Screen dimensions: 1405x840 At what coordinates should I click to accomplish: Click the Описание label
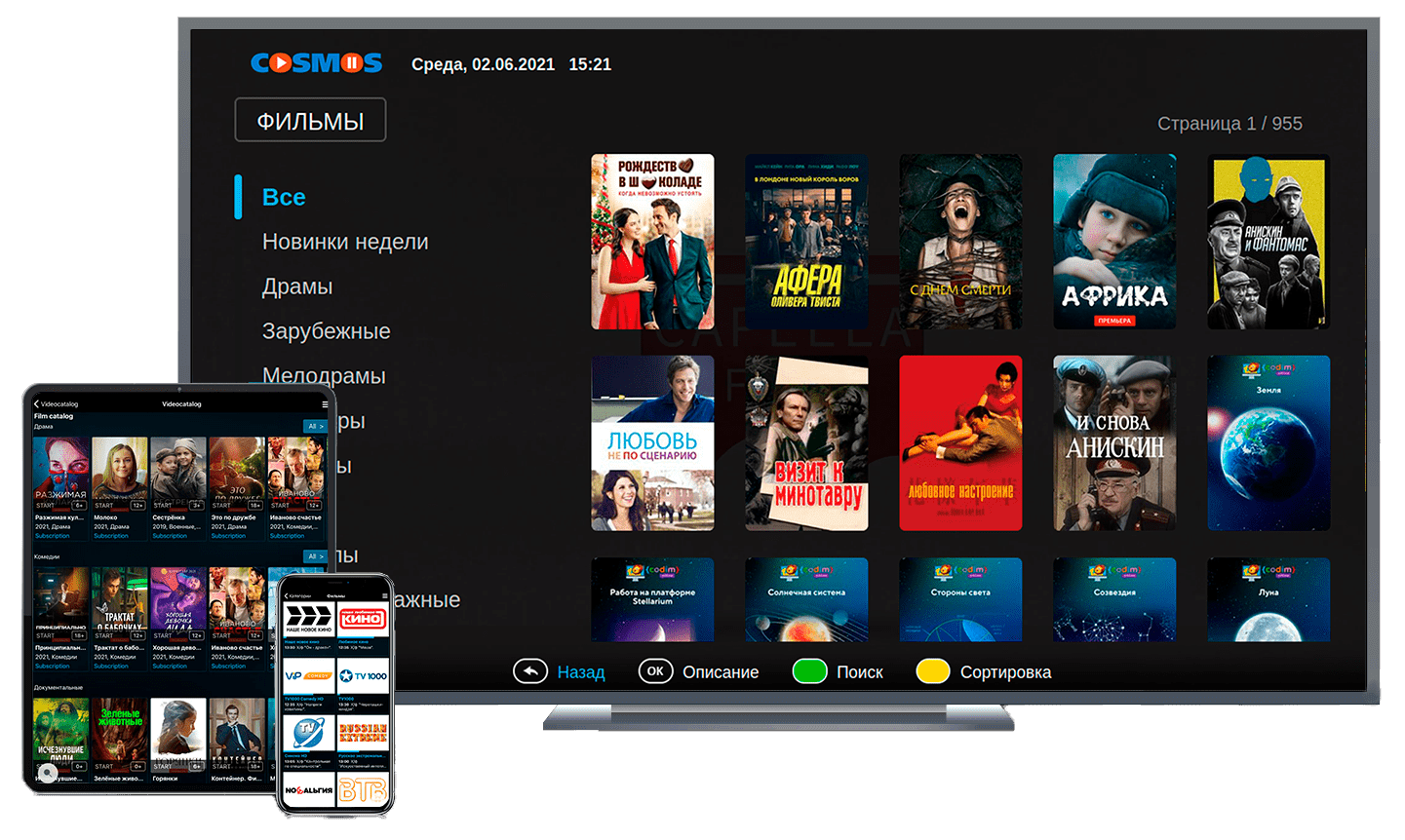tap(721, 672)
